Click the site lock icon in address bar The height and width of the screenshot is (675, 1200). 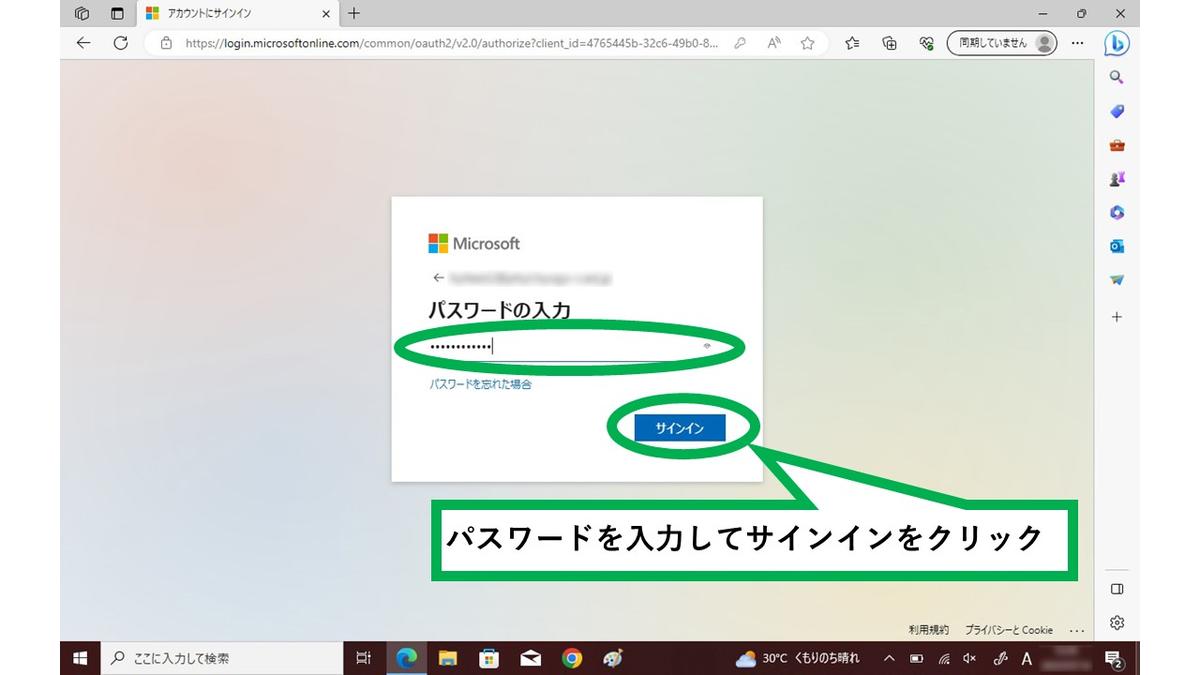(x=165, y=43)
